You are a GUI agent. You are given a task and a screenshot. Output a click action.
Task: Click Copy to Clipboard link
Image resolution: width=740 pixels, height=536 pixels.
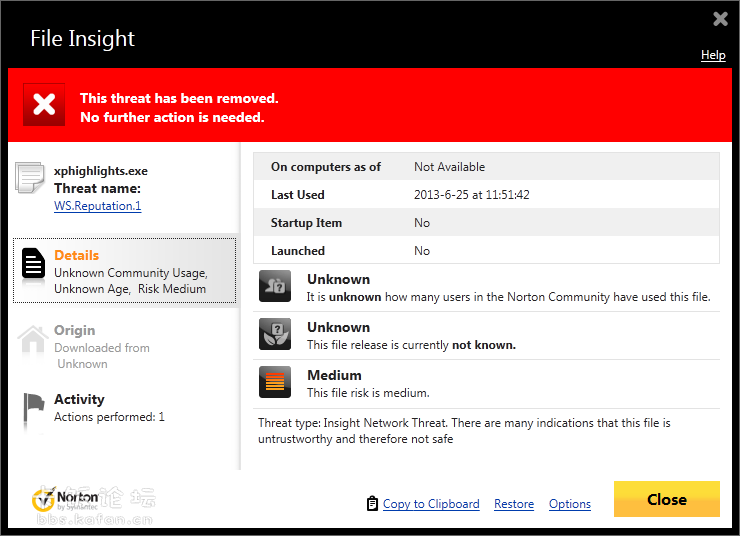[x=431, y=504]
